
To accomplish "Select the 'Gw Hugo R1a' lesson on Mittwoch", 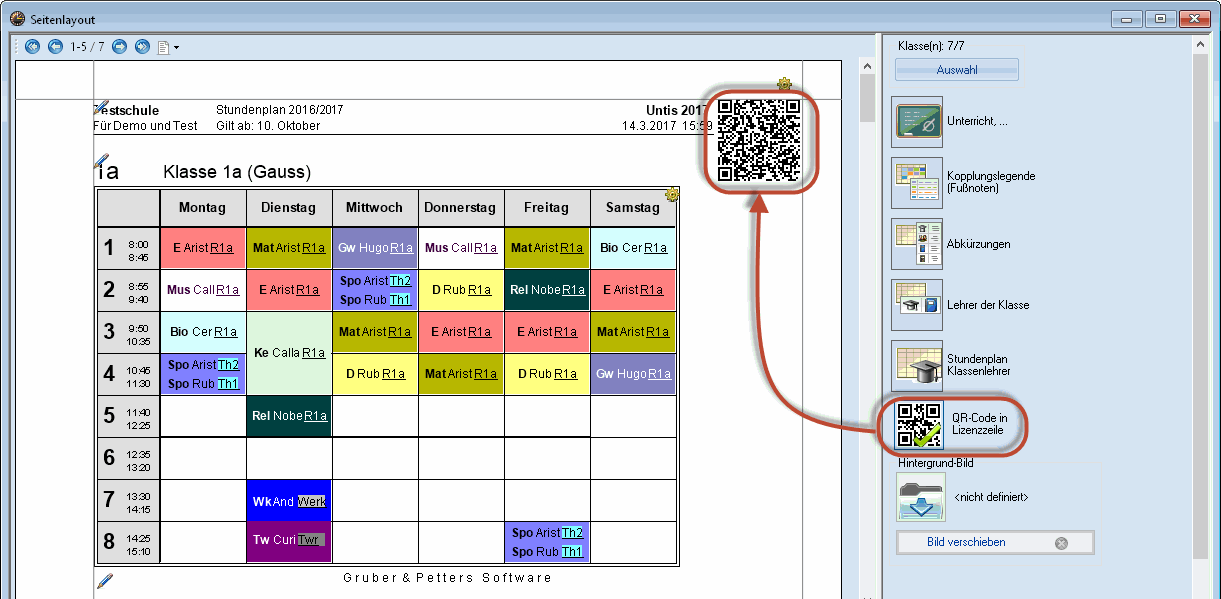I will pos(375,248).
